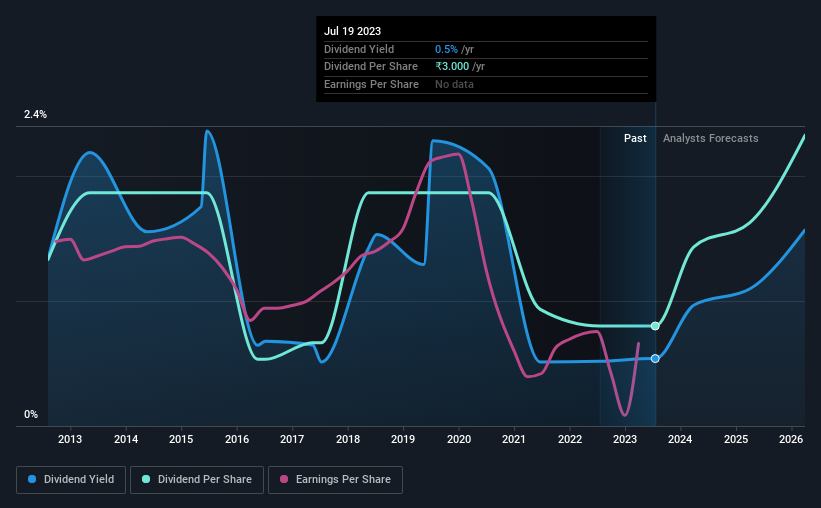Select the blue Dividend Yield data point marker
821x508 pixels.
click(x=655, y=359)
